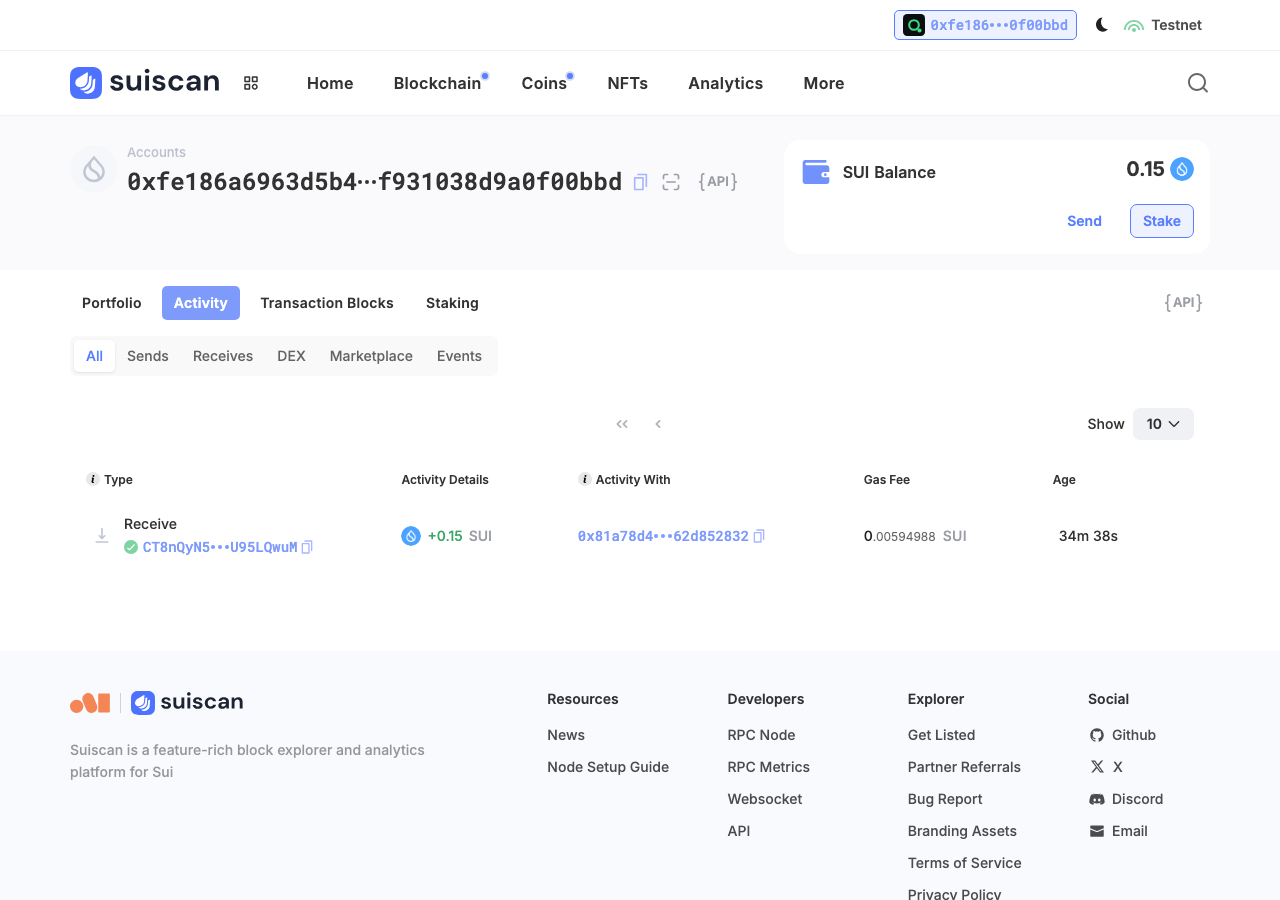Open the More navigation menu

click(824, 83)
